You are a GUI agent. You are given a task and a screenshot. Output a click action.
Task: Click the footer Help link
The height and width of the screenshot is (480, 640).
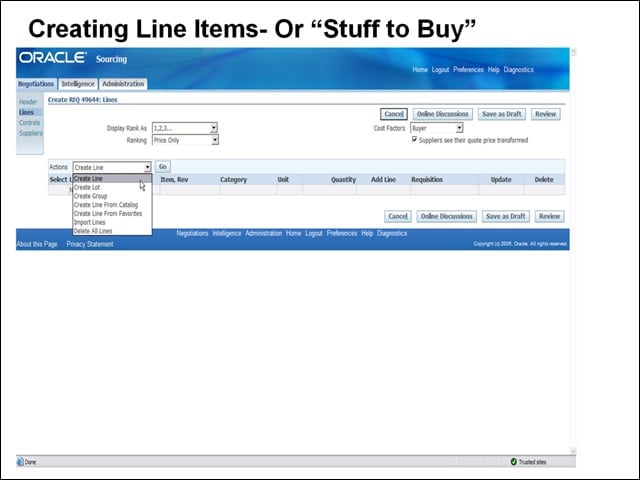tap(367, 233)
